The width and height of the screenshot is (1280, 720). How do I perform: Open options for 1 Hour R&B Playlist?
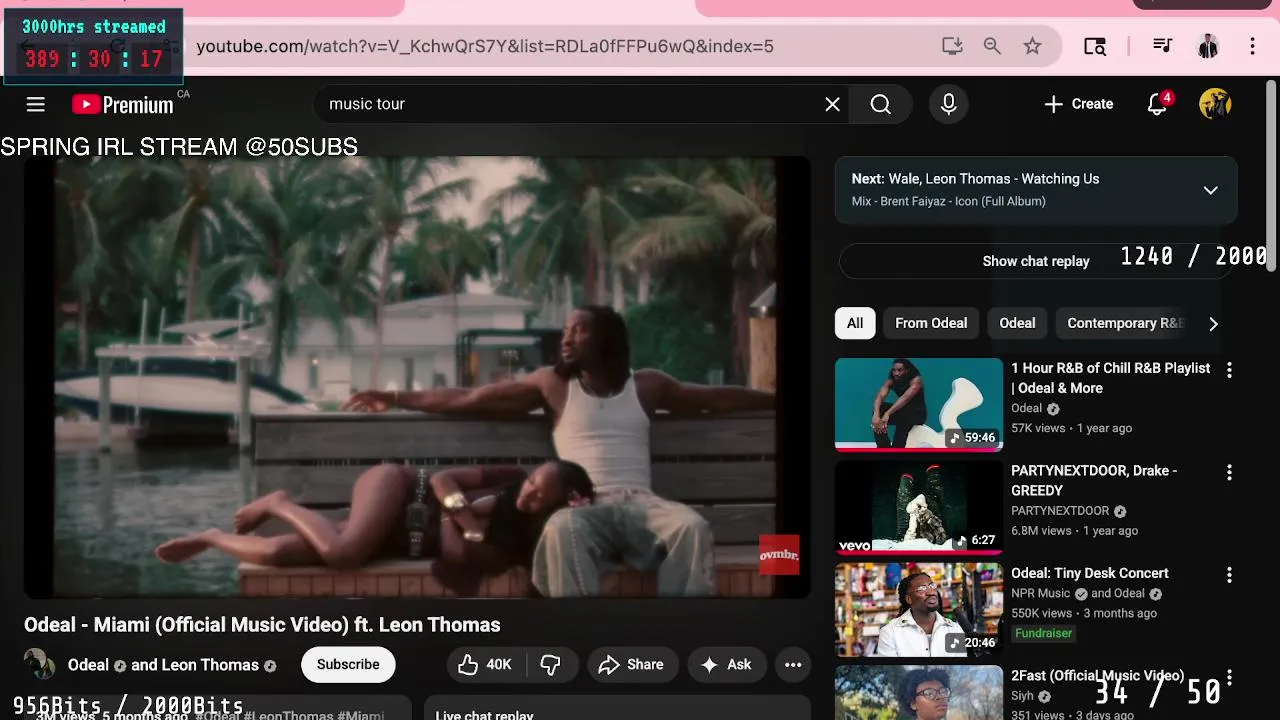click(x=1229, y=370)
